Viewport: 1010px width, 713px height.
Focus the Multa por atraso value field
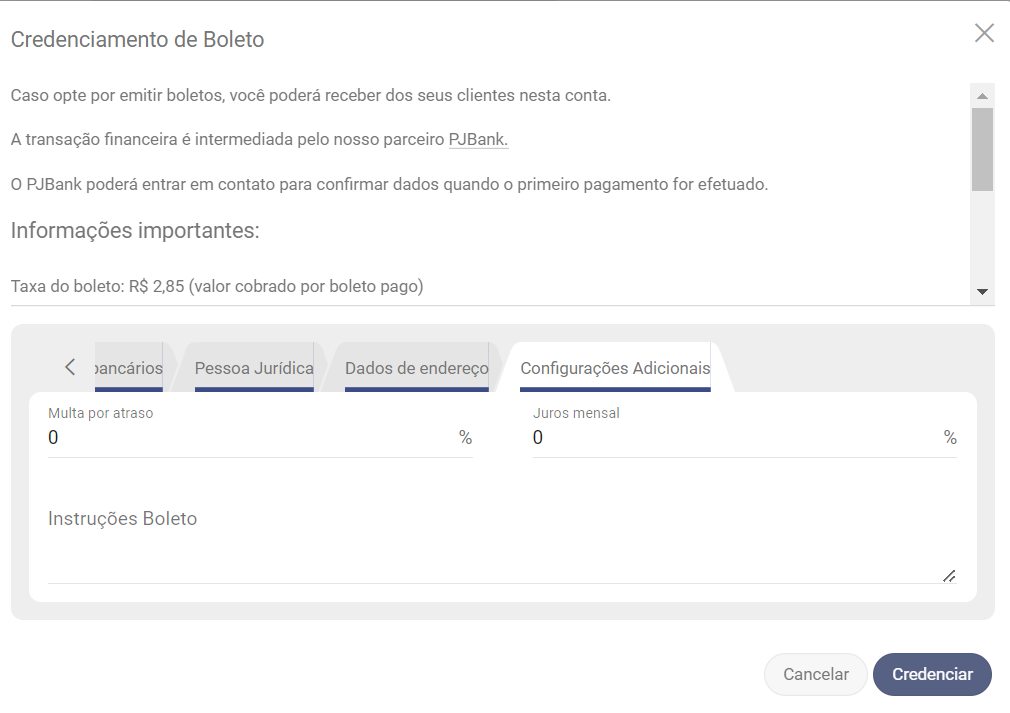(x=250, y=438)
